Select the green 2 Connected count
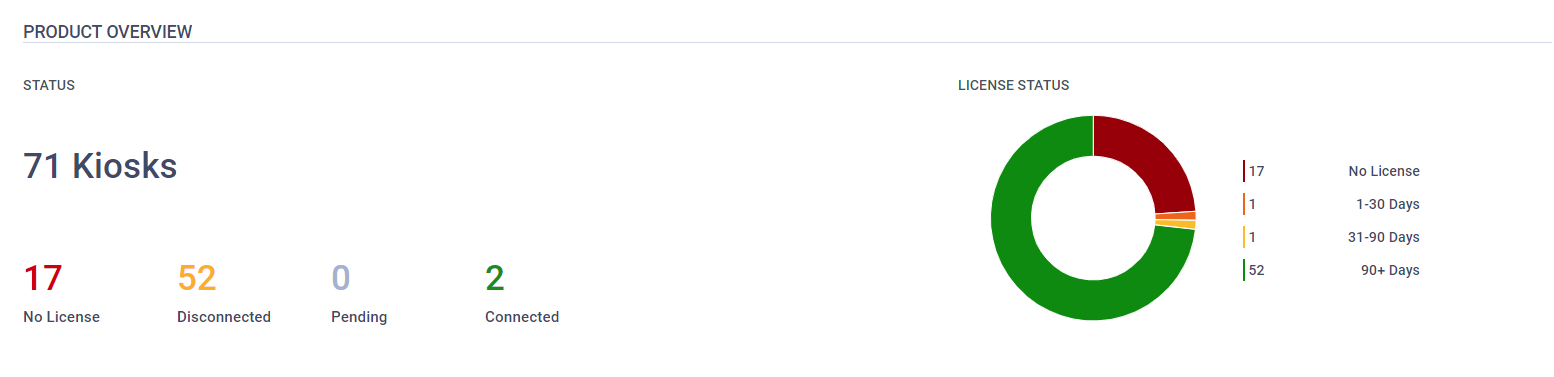The width and height of the screenshot is (1554, 377). pyautogui.click(x=495, y=278)
